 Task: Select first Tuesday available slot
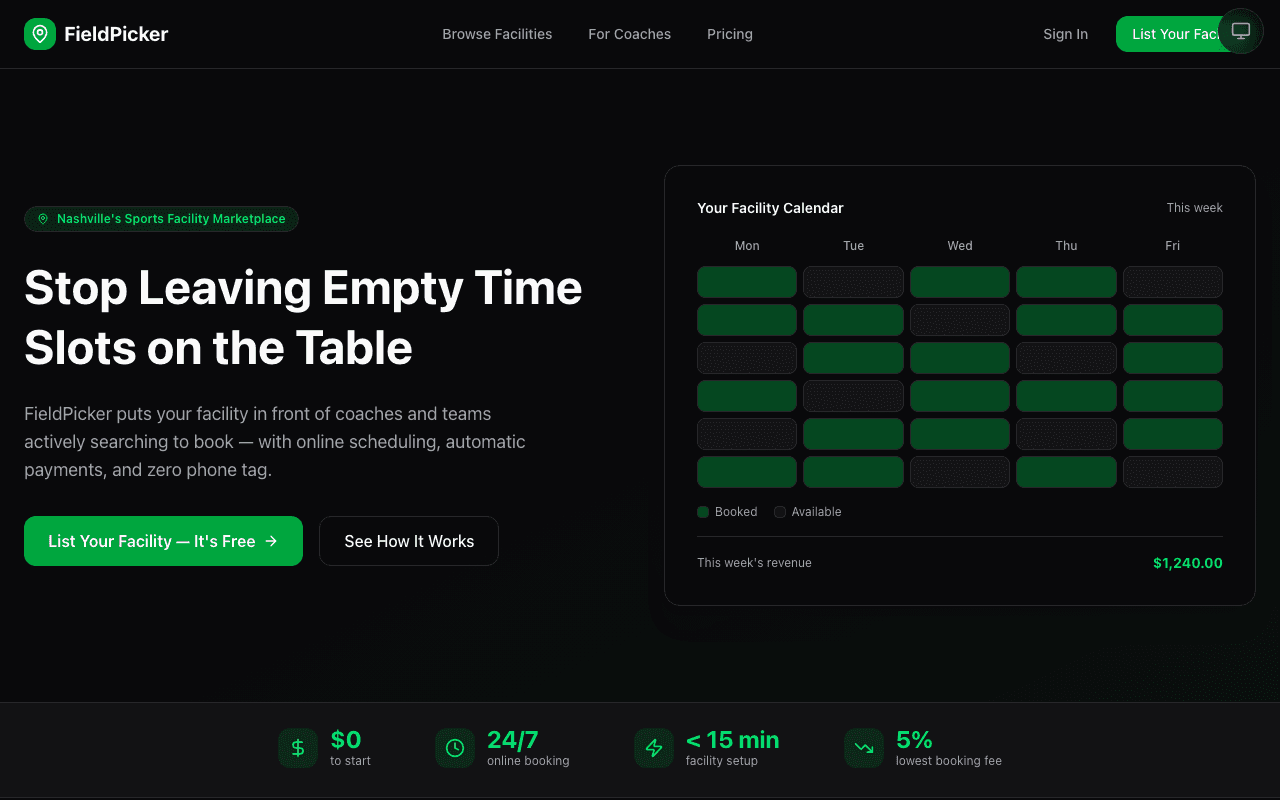click(853, 282)
